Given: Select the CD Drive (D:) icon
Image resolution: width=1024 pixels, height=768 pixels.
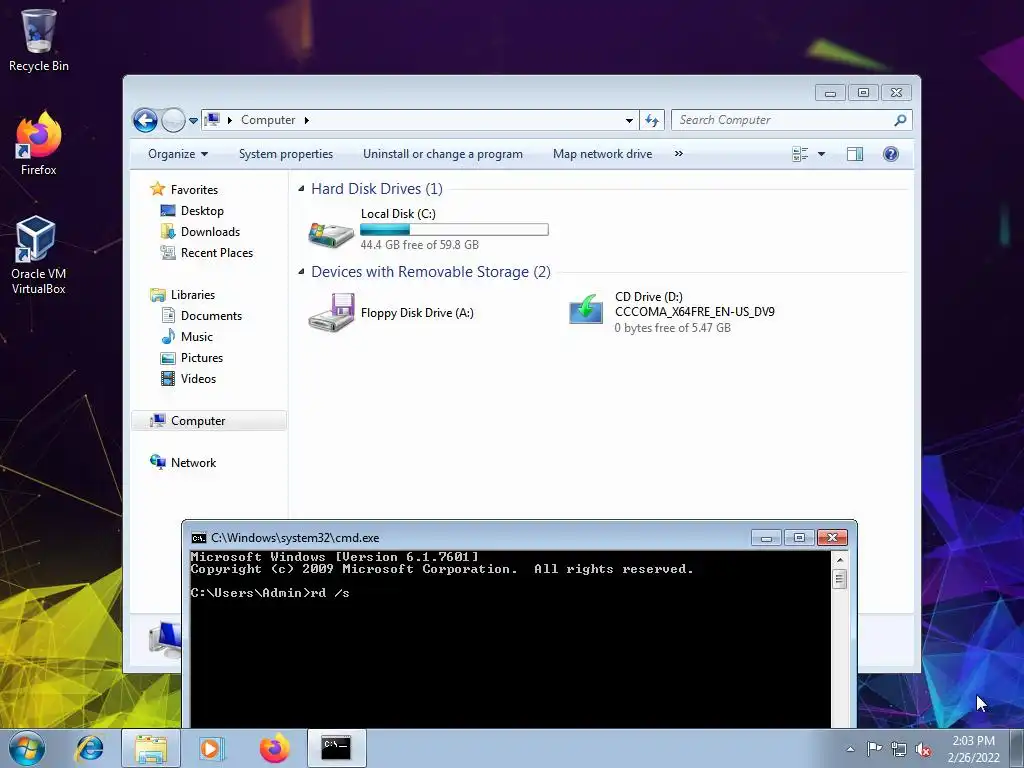Looking at the screenshot, I should (x=586, y=309).
